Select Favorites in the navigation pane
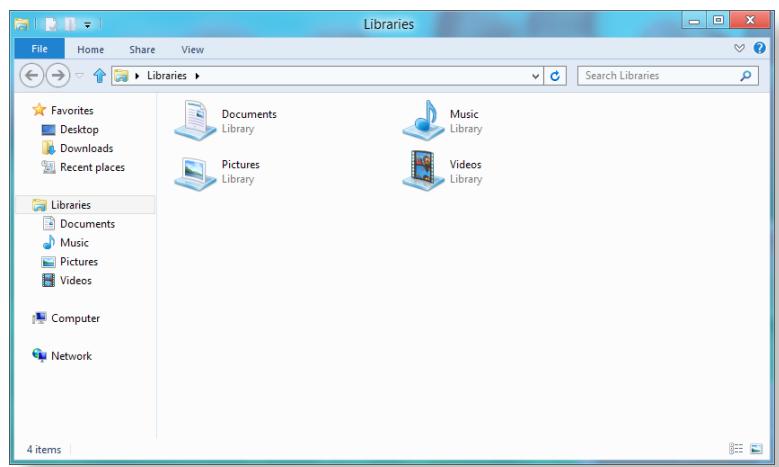The width and height of the screenshot is (779, 467). tap(72, 110)
